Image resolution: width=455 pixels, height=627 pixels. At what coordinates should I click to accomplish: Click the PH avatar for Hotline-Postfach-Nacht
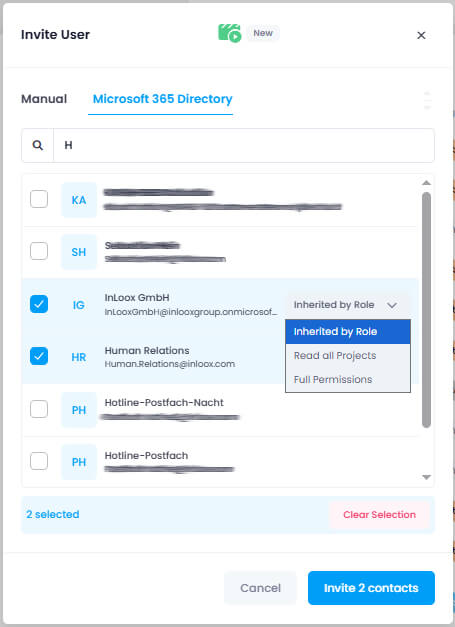click(79, 410)
